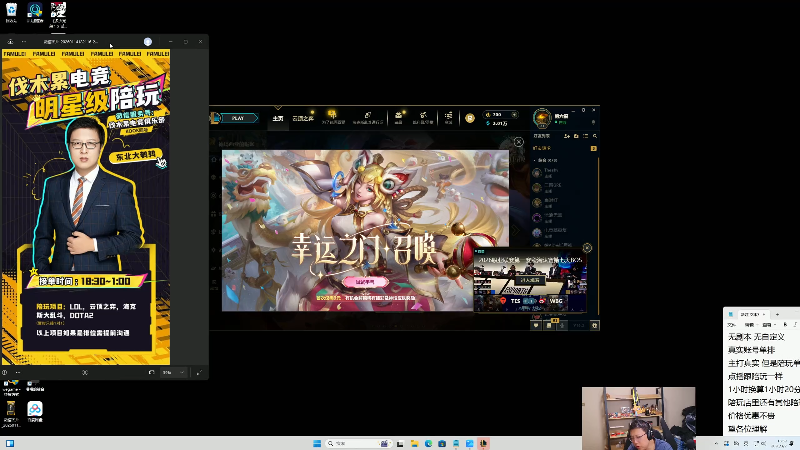
Task: Click the TES vs WBG match video thumbnail
Action: (530, 280)
